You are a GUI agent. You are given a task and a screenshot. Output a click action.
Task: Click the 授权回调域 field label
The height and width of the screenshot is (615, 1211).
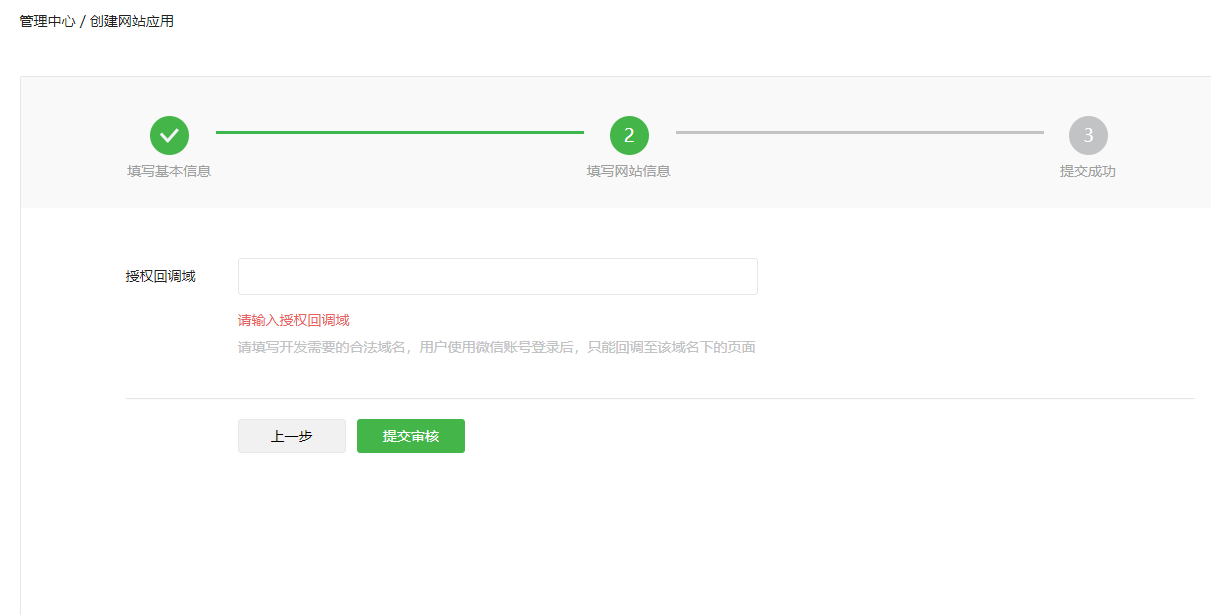point(160,276)
